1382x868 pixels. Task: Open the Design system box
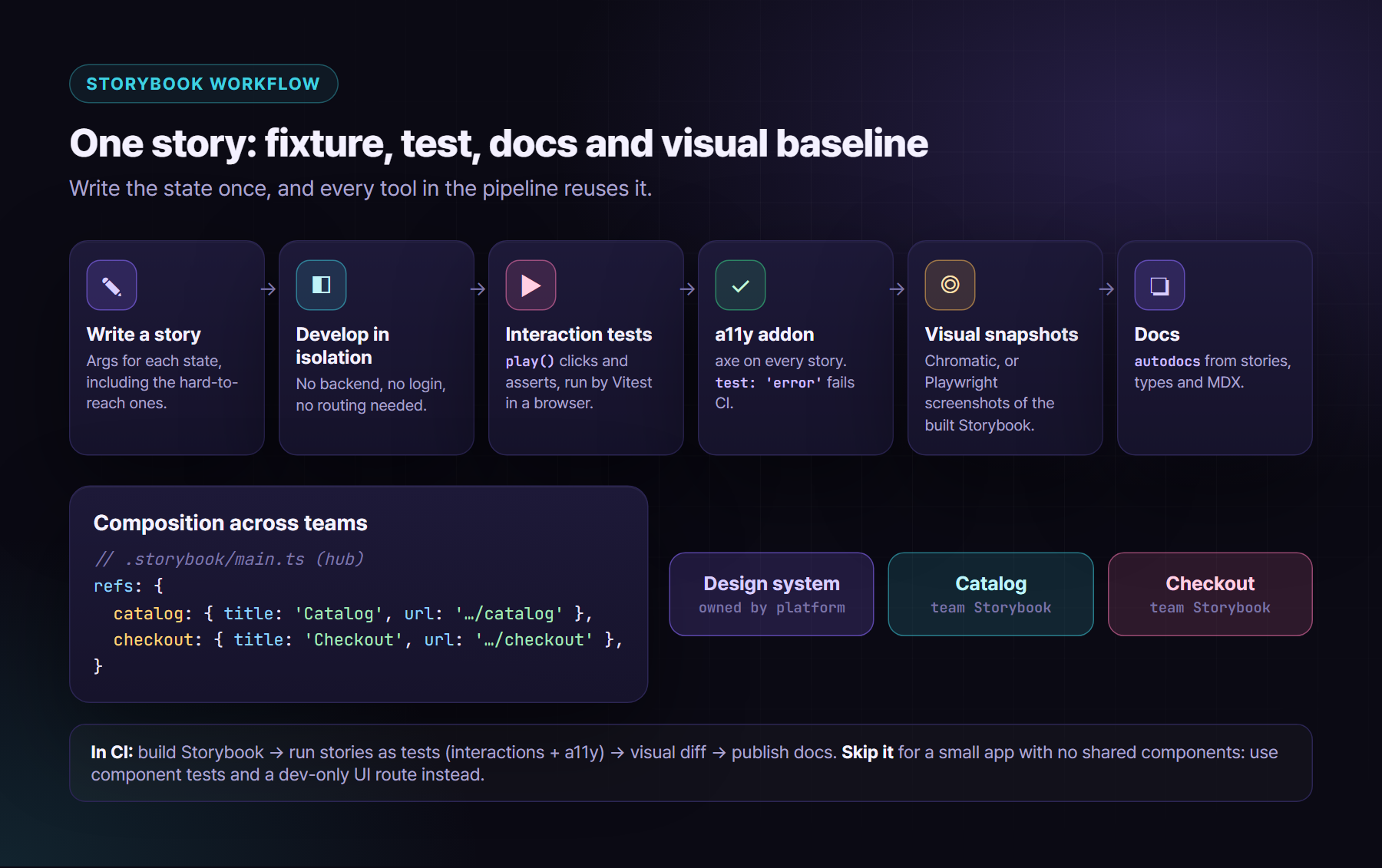(x=772, y=594)
